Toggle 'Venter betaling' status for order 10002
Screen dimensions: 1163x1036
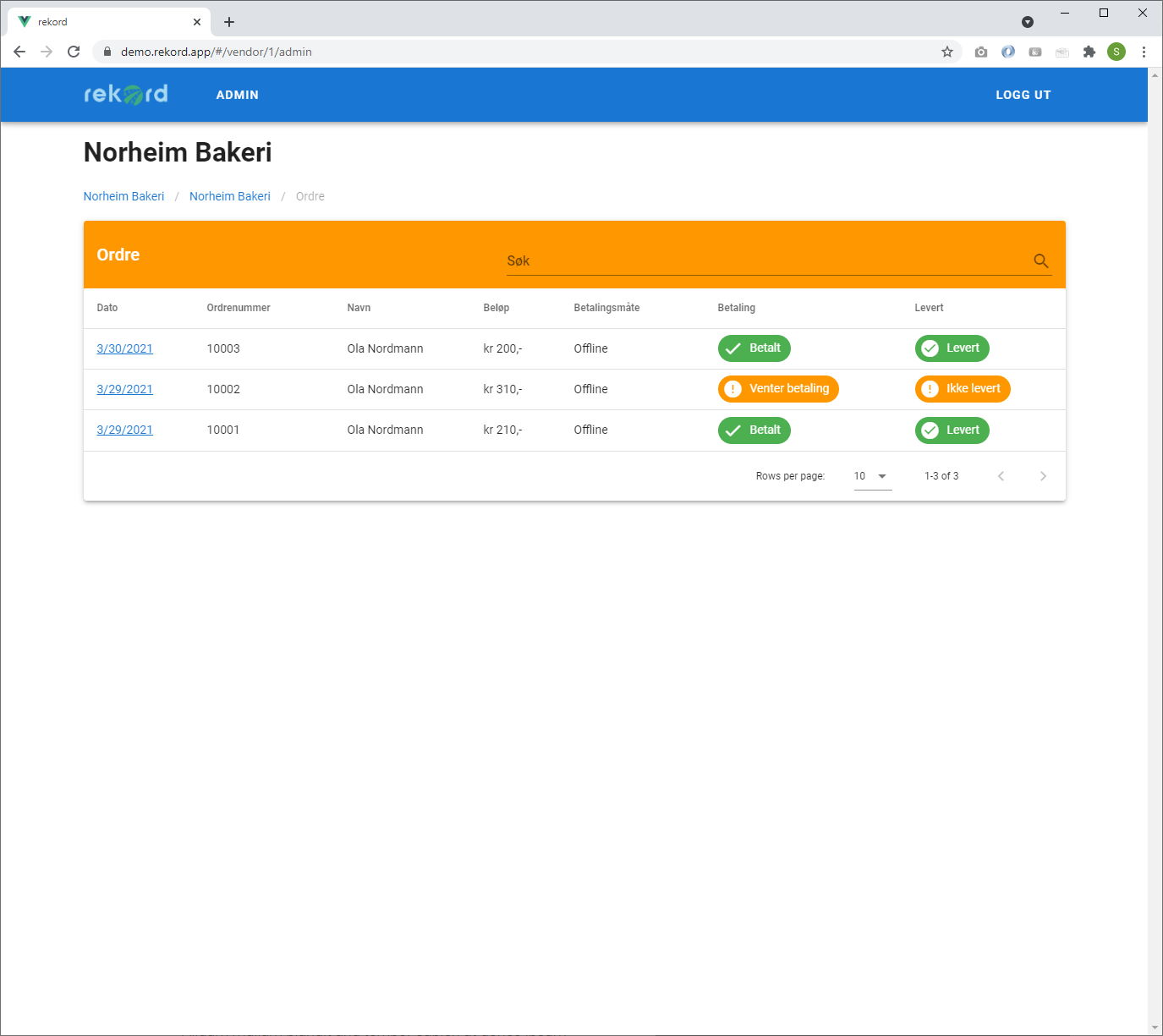click(x=778, y=389)
